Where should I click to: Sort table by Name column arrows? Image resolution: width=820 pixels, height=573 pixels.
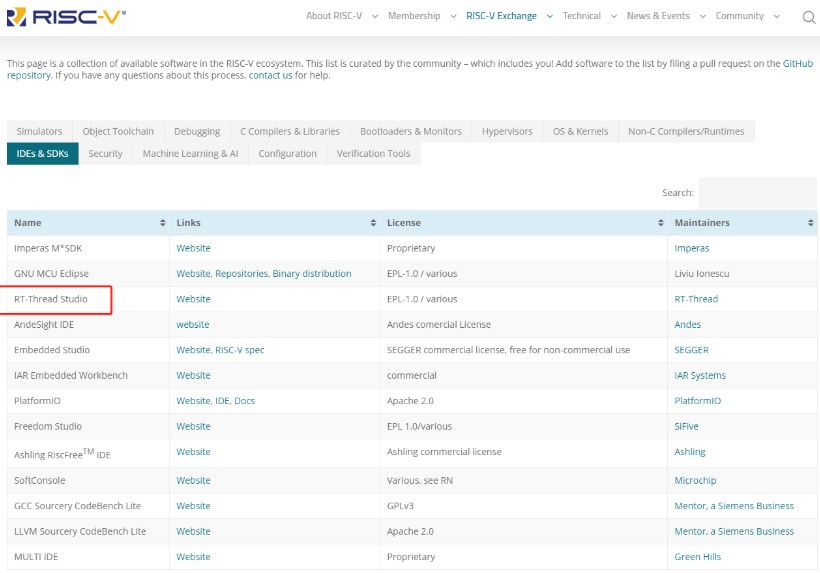pos(163,223)
